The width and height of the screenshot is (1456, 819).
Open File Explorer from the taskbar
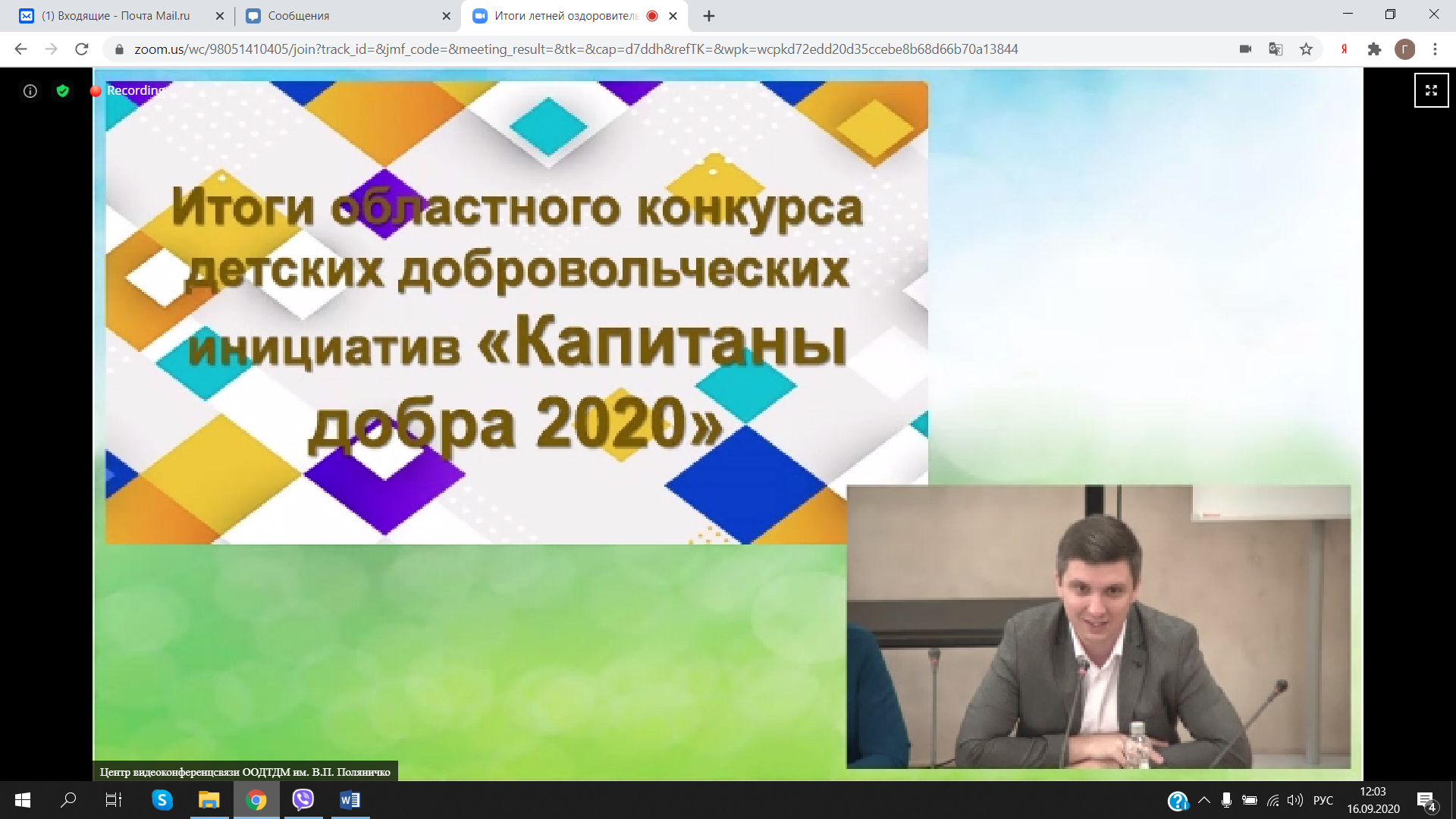[x=209, y=800]
